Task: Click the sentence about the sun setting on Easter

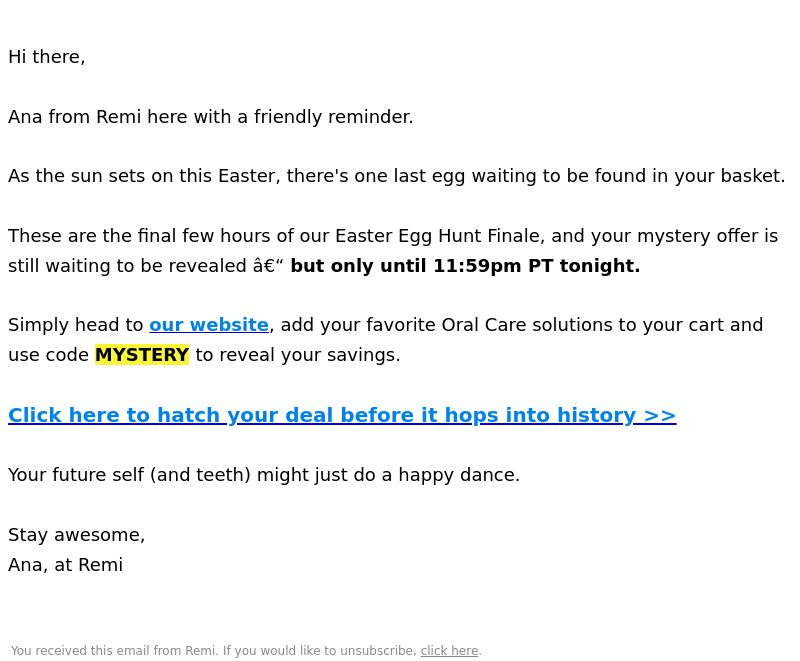Action: click(396, 176)
